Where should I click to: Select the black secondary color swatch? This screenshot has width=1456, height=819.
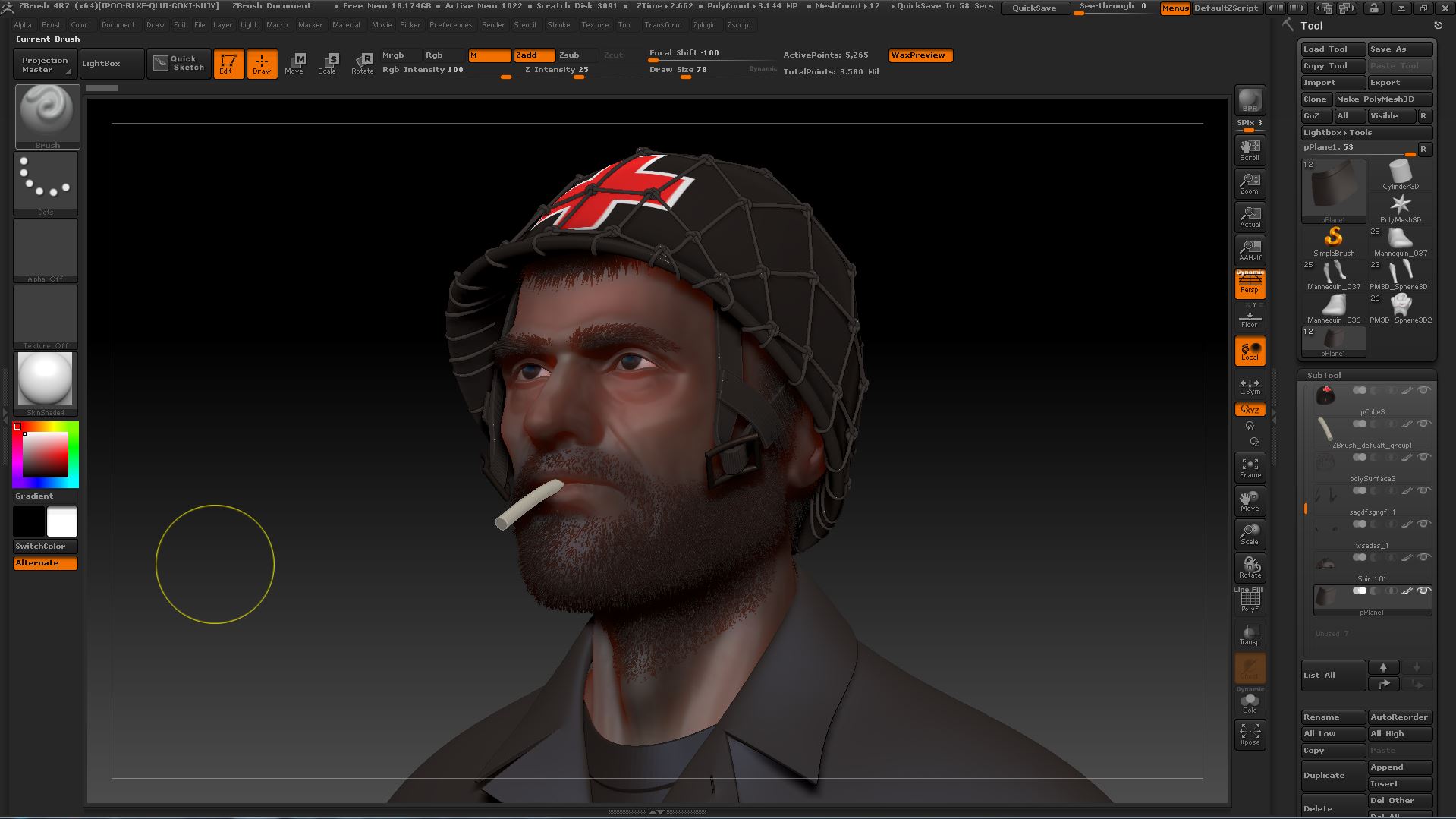click(29, 521)
